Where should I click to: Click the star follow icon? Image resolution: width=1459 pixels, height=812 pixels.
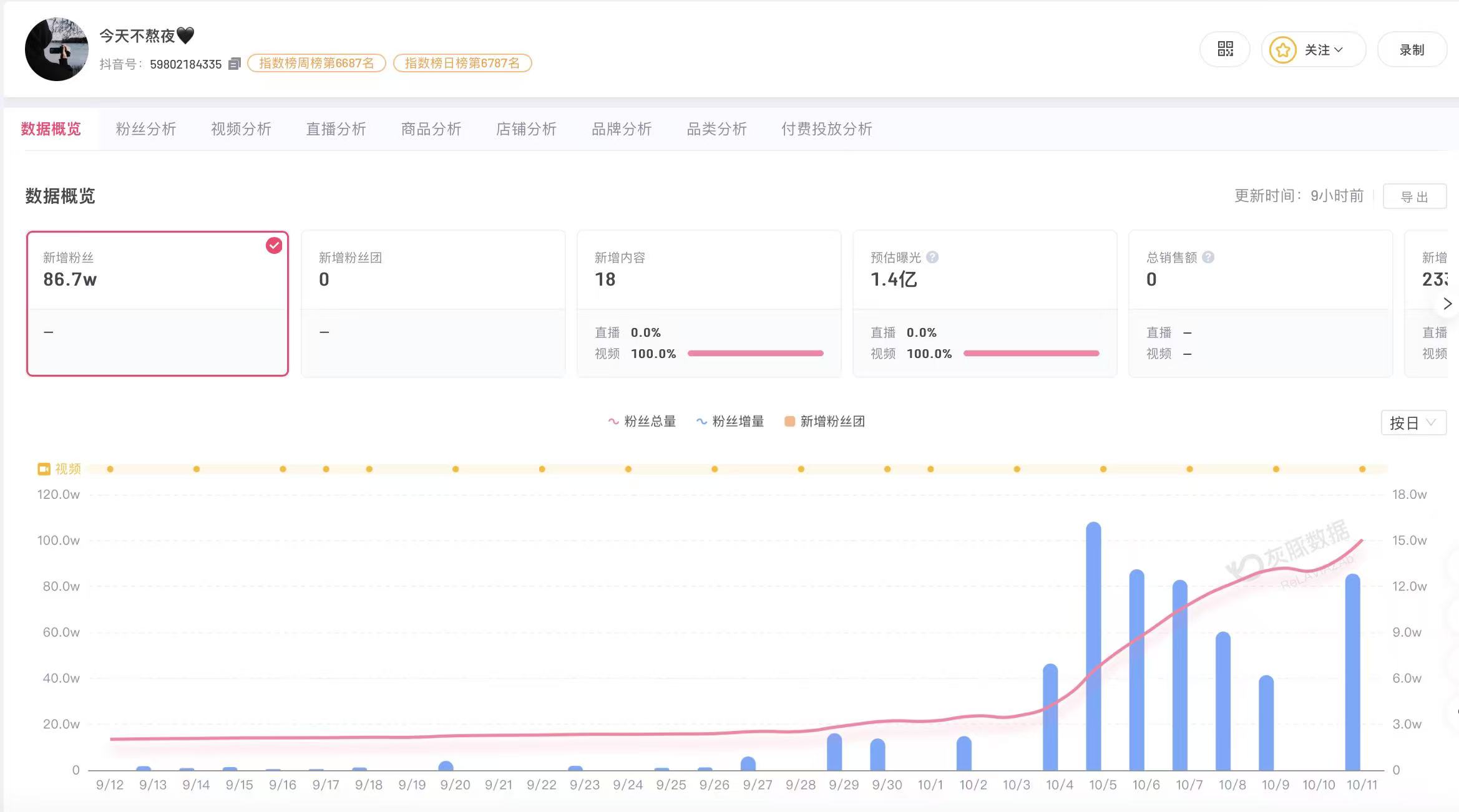(1283, 50)
